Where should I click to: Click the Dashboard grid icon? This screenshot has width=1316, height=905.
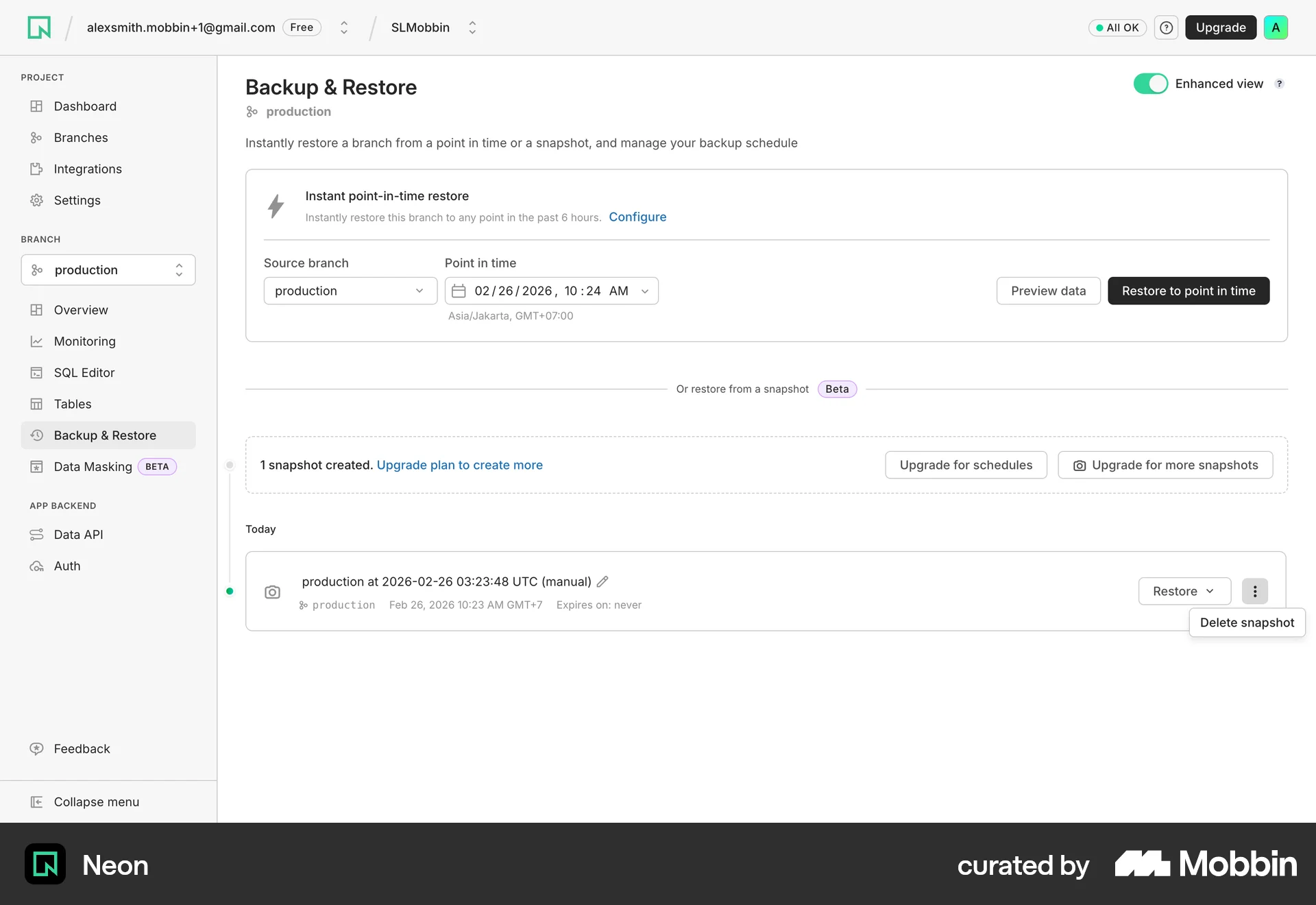click(x=36, y=106)
